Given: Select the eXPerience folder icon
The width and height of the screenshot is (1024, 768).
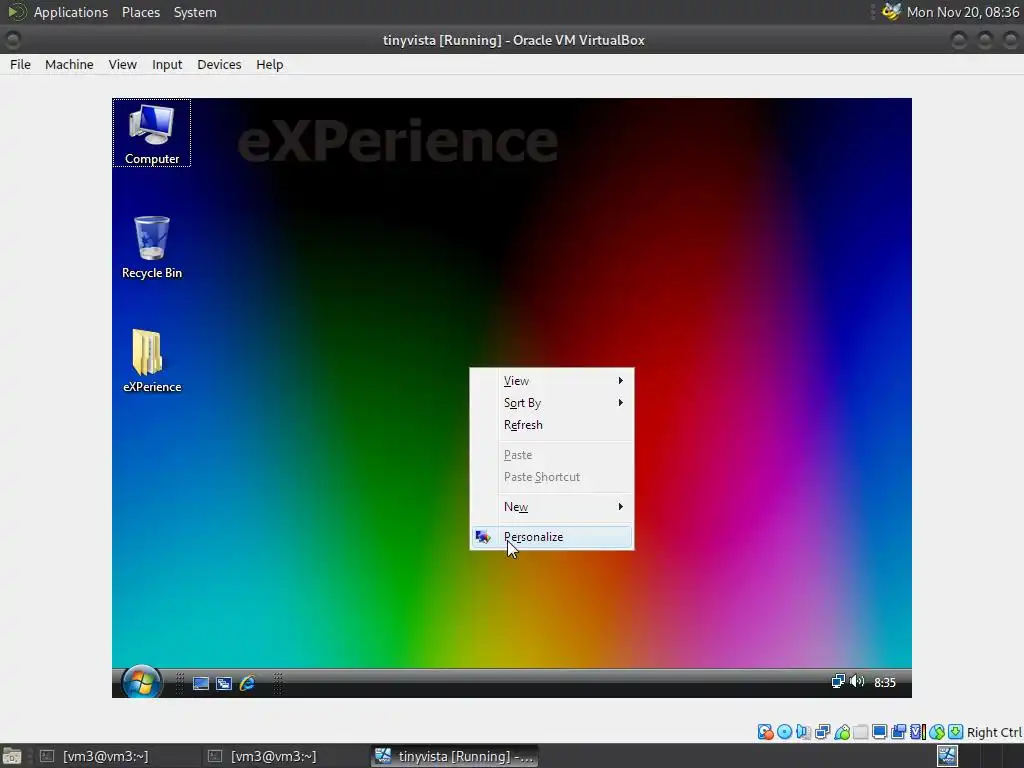Looking at the screenshot, I should (152, 361).
